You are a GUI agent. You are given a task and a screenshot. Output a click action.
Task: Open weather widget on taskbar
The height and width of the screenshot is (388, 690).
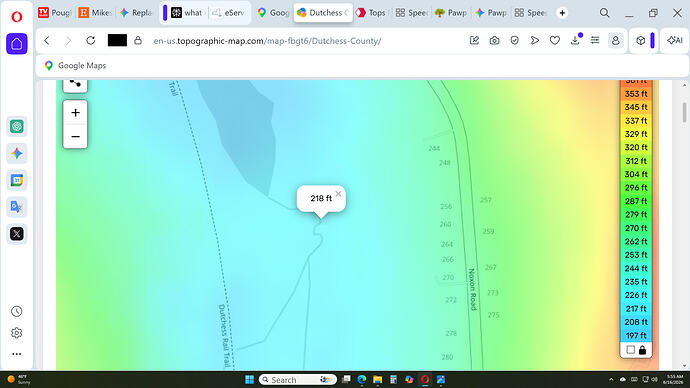point(19,379)
